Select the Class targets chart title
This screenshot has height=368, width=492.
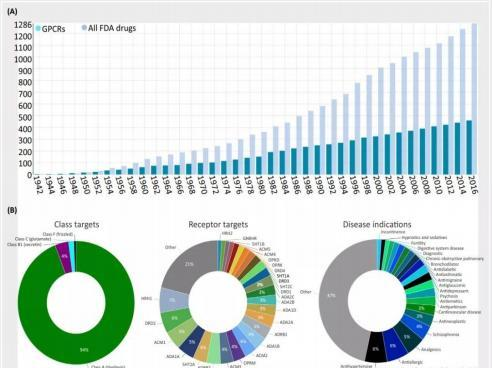77,225
